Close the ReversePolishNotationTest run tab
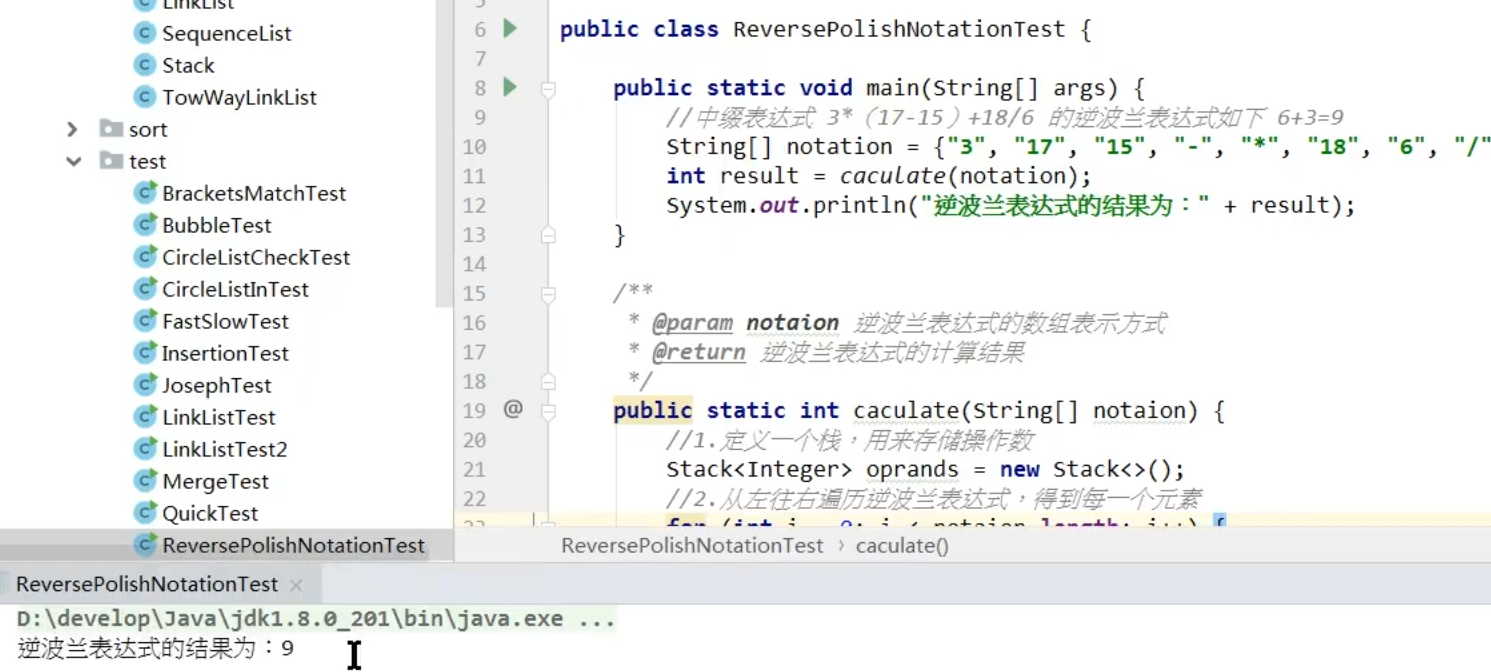 pyautogui.click(x=296, y=585)
